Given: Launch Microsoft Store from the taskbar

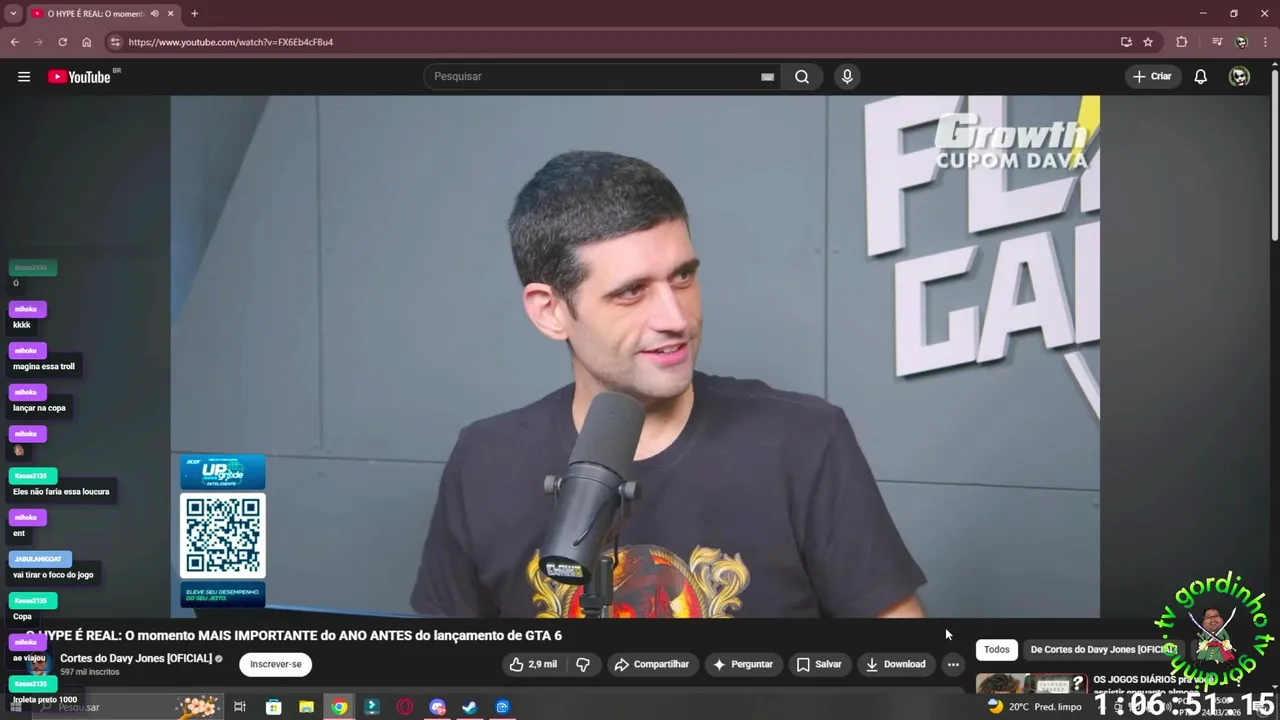Looking at the screenshot, I should pyautogui.click(x=273, y=707).
